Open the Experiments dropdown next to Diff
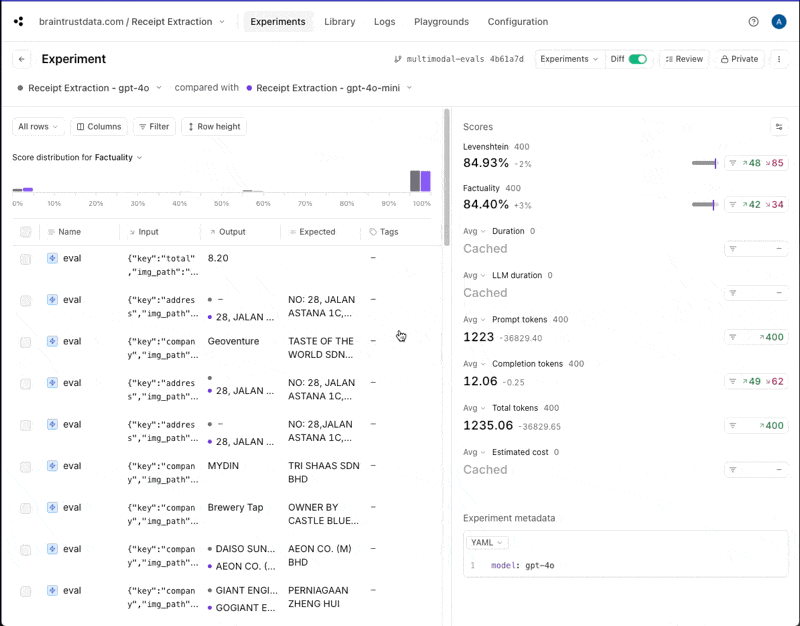 [x=569, y=59]
